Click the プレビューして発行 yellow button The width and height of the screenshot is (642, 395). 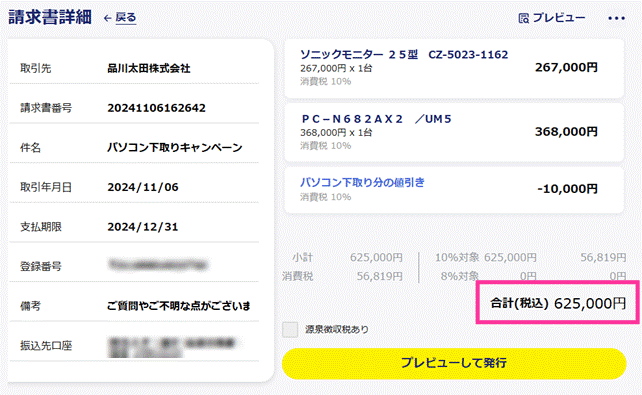click(x=454, y=363)
